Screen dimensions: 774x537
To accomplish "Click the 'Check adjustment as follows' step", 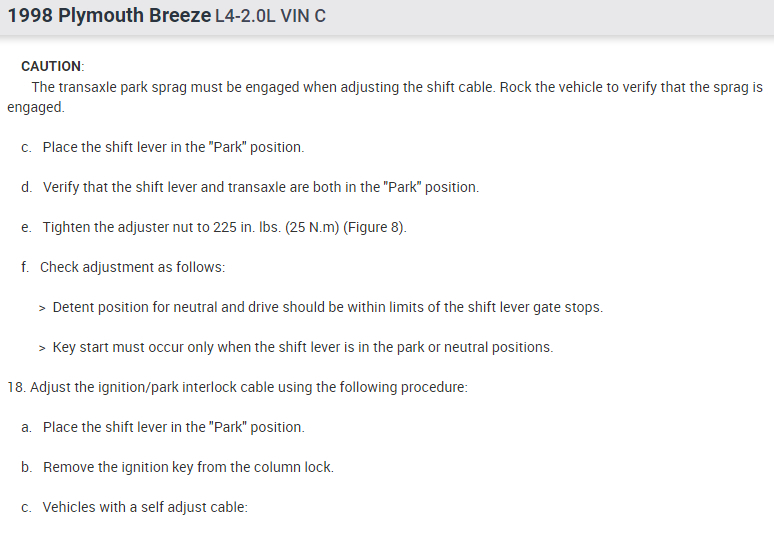I will [x=132, y=267].
